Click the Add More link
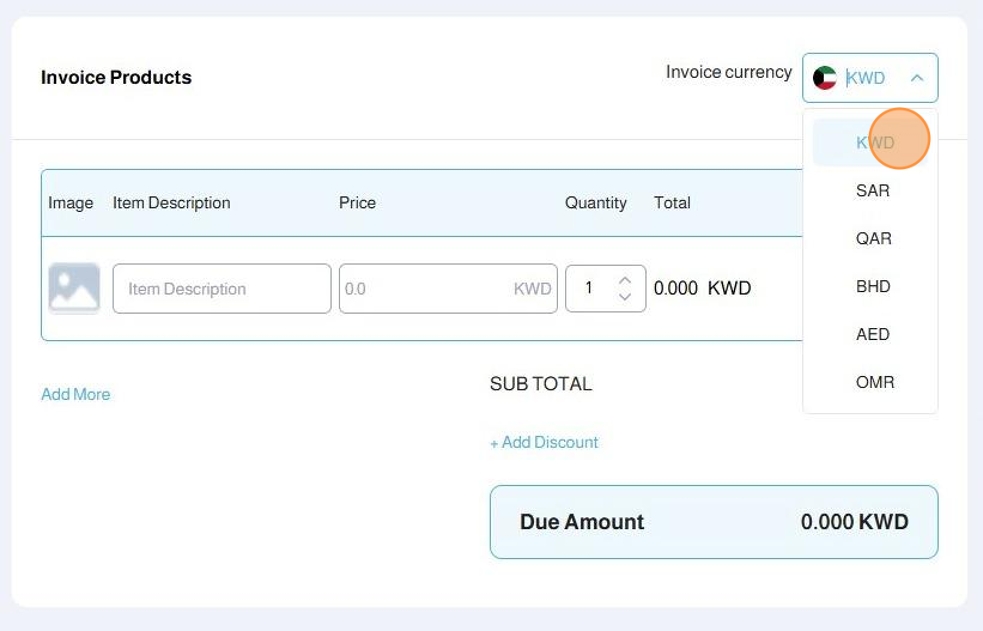Image resolution: width=983 pixels, height=631 pixels. point(75,395)
